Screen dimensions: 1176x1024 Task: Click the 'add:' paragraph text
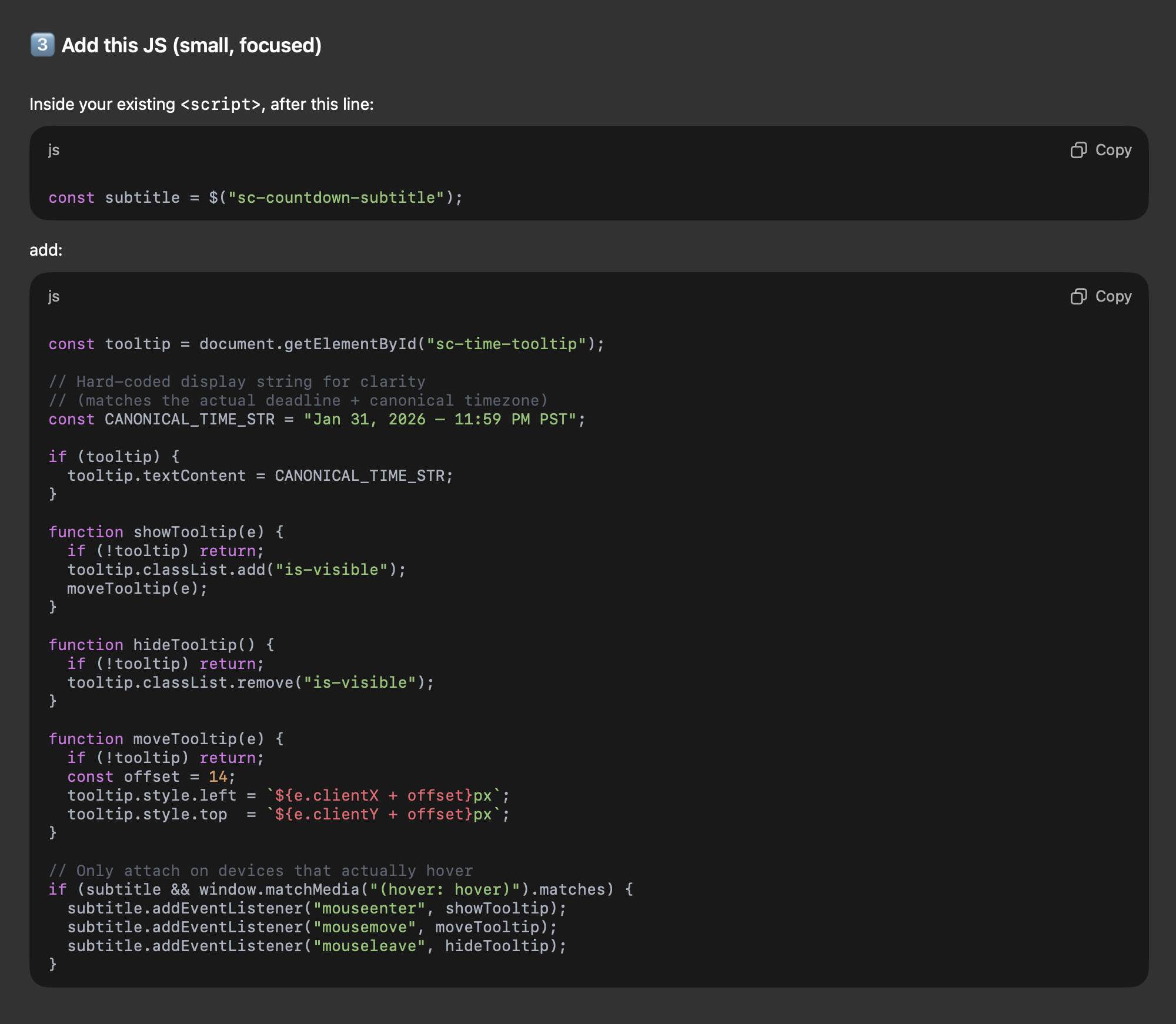[46, 250]
